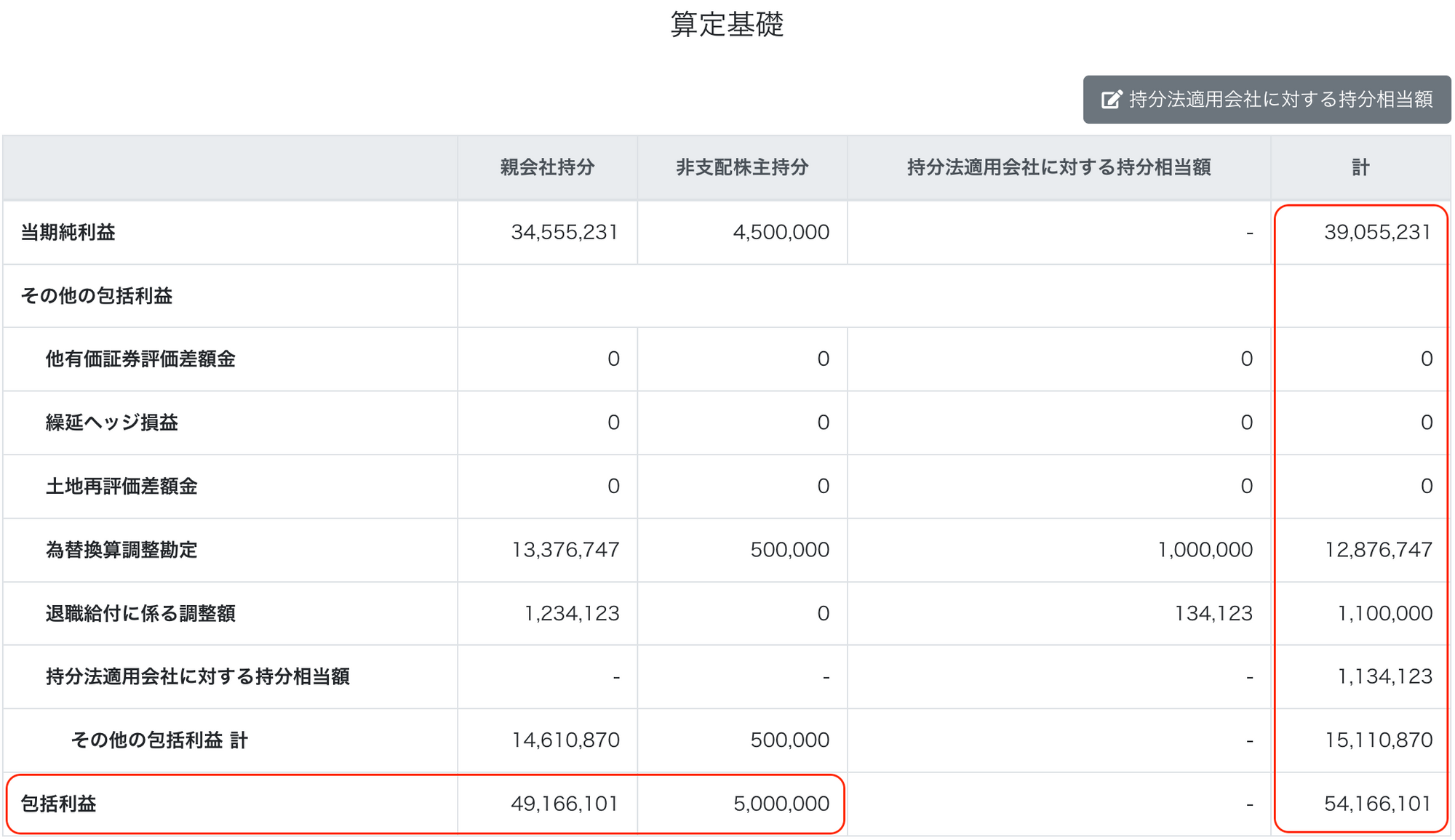Click the 計 column header
The image size is (1455, 840).
(1360, 168)
